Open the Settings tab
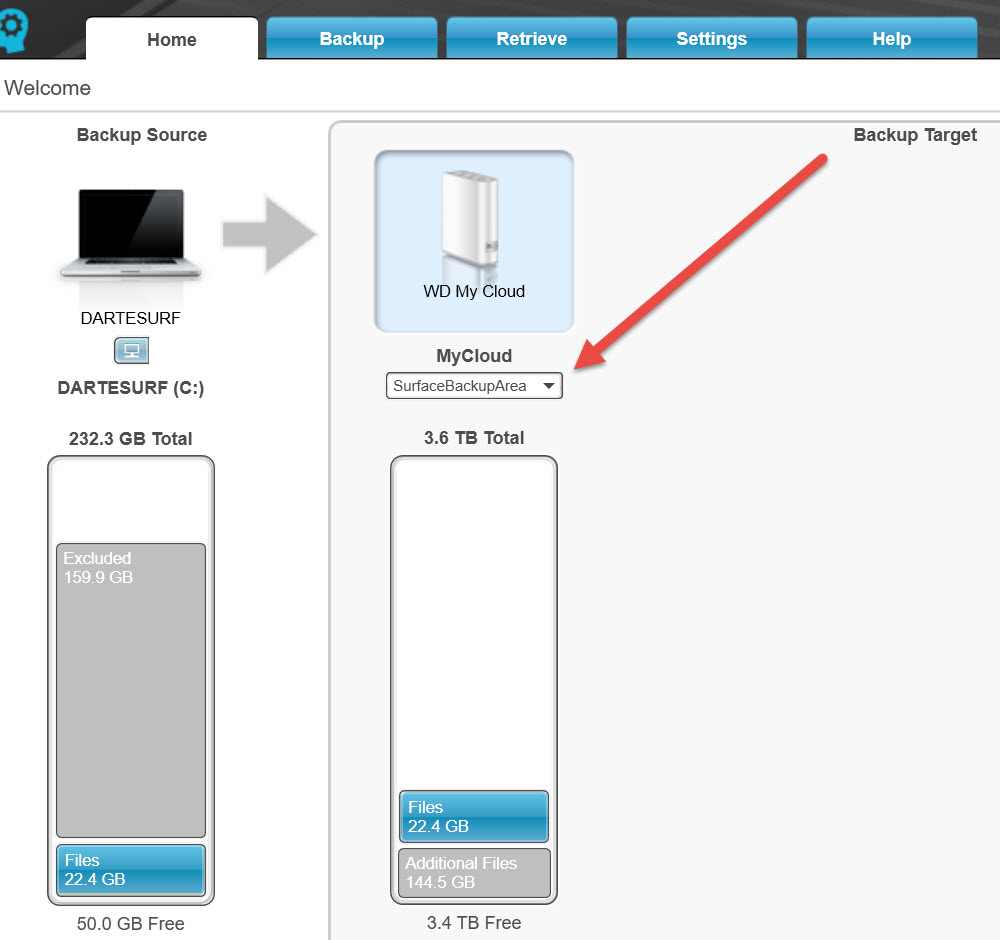The width and height of the screenshot is (1000, 940). (x=711, y=39)
